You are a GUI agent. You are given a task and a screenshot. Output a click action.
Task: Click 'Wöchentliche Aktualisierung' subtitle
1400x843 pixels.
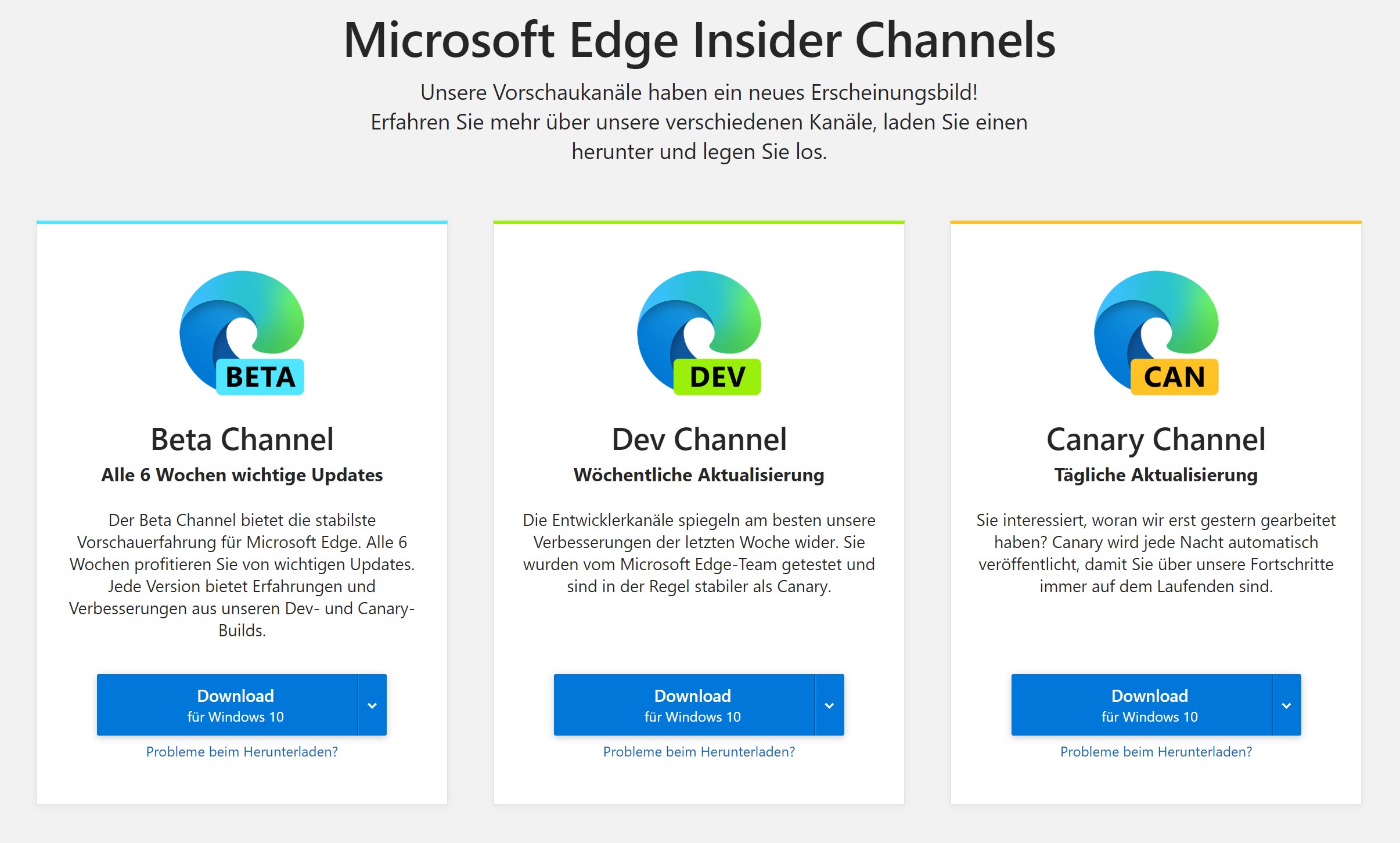click(x=699, y=475)
